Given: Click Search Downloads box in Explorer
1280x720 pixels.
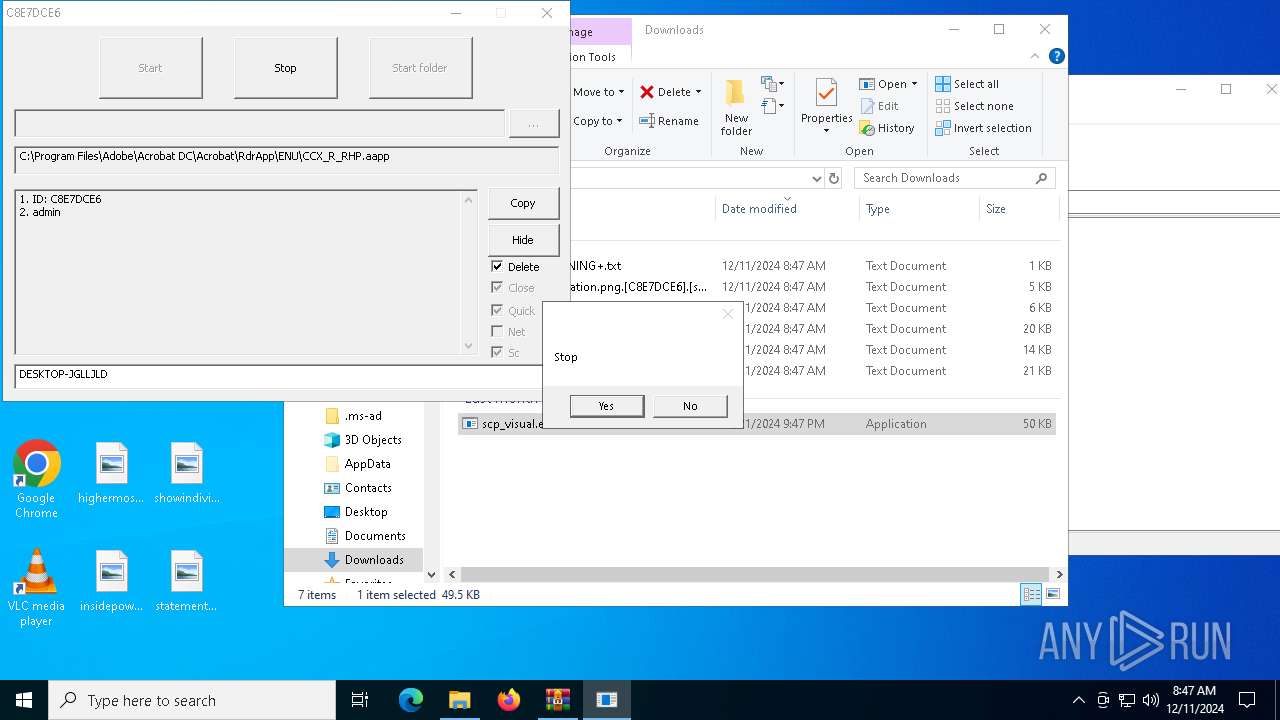Looking at the screenshot, I should pyautogui.click(x=955, y=178).
